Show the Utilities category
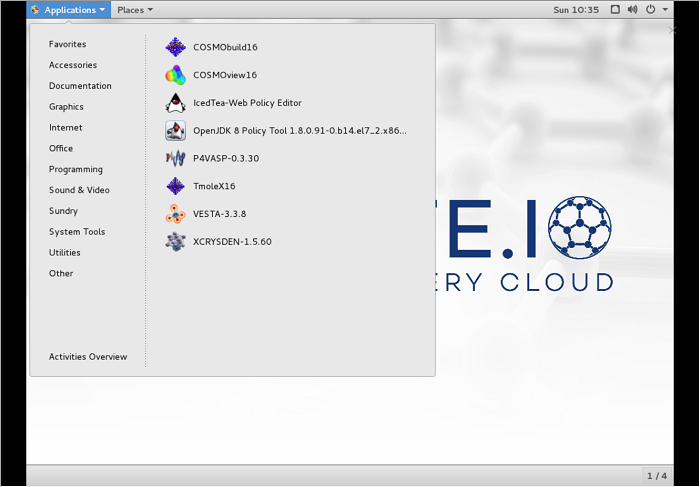Screen dimensions: 700x487 coord(65,253)
